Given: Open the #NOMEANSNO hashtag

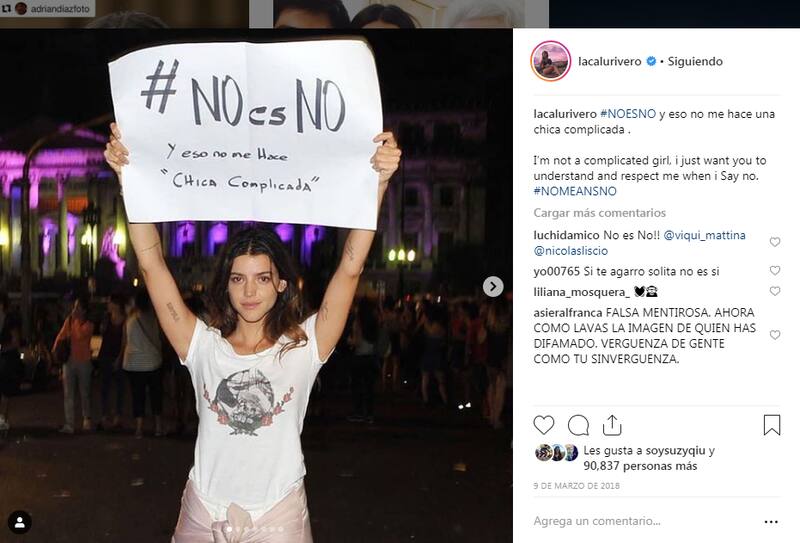Looking at the screenshot, I should click(575, 191).
